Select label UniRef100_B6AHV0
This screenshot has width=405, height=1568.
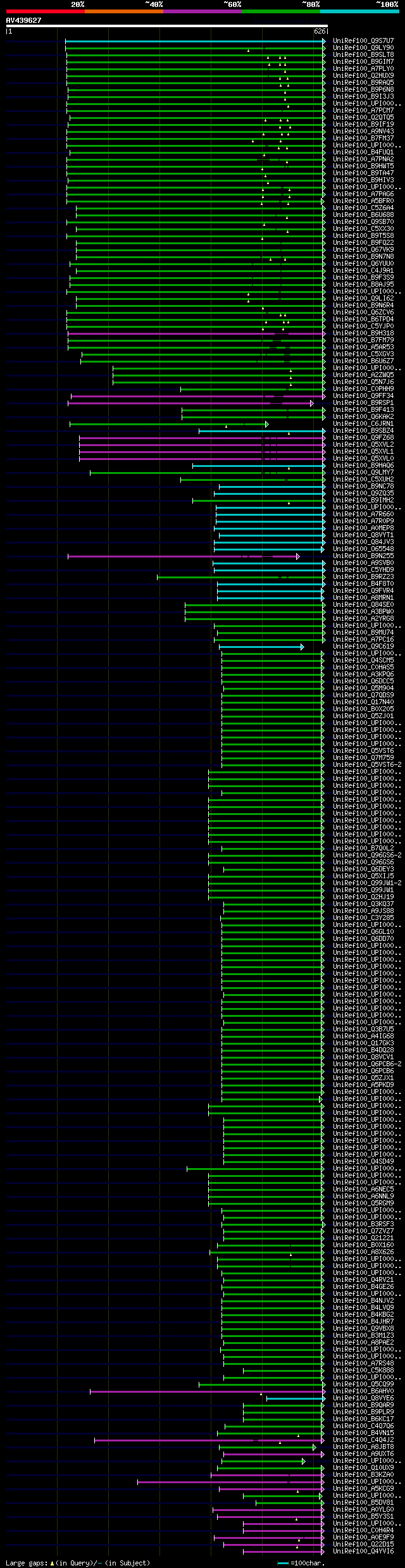363,1391
